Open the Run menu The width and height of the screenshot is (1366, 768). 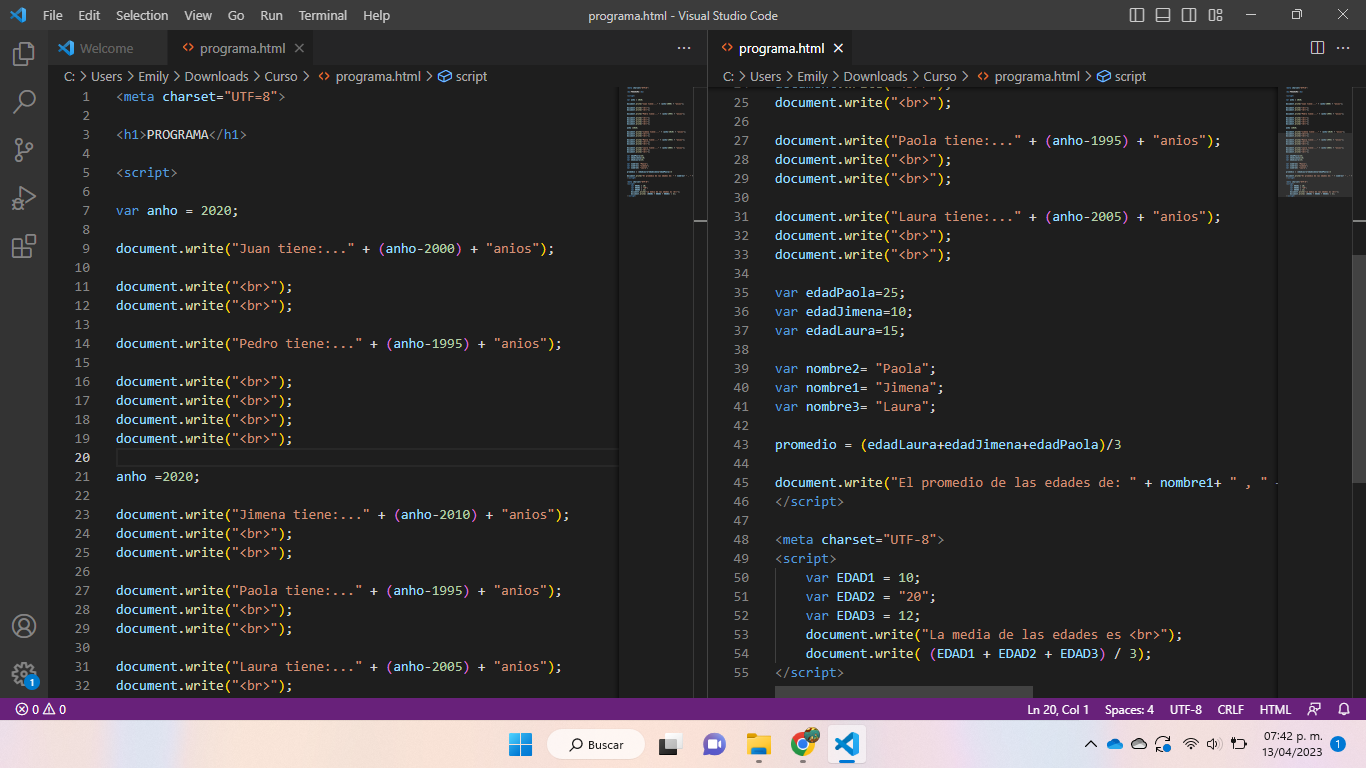click(x=271, y=15)
